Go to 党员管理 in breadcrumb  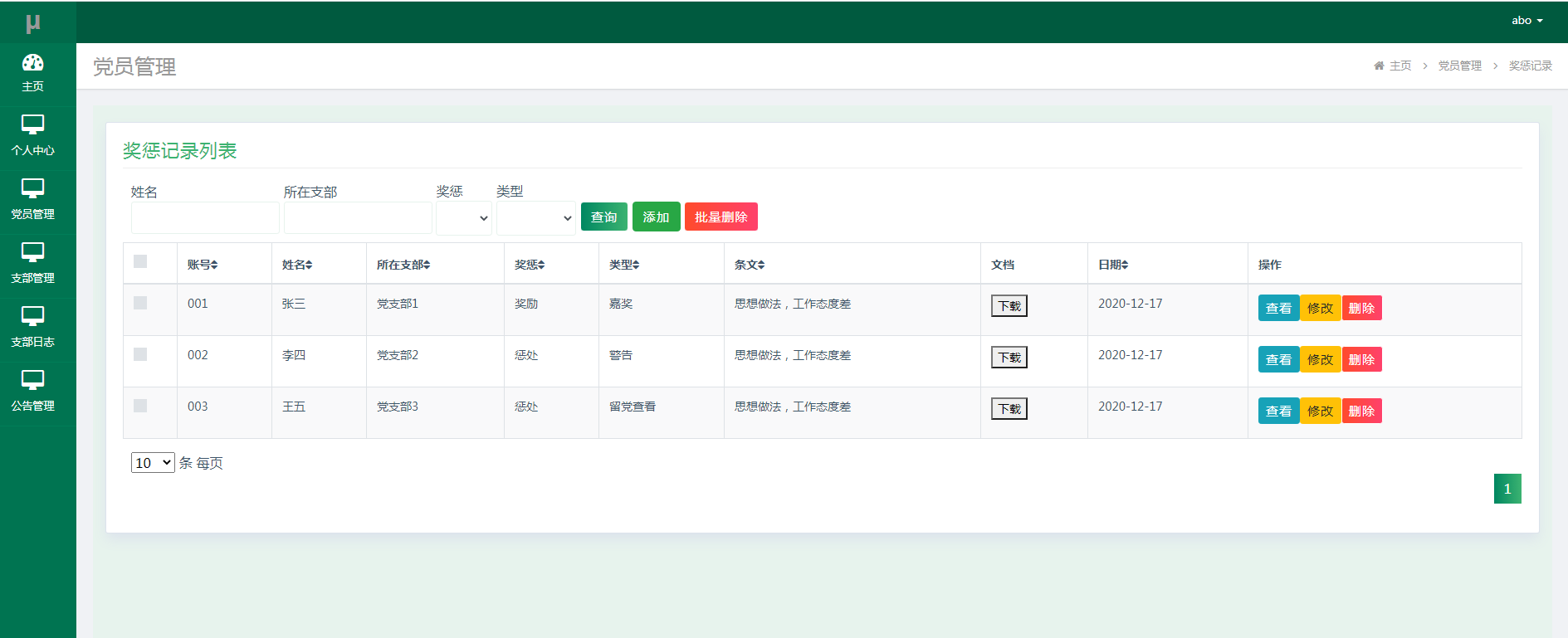coord(1459,66)
